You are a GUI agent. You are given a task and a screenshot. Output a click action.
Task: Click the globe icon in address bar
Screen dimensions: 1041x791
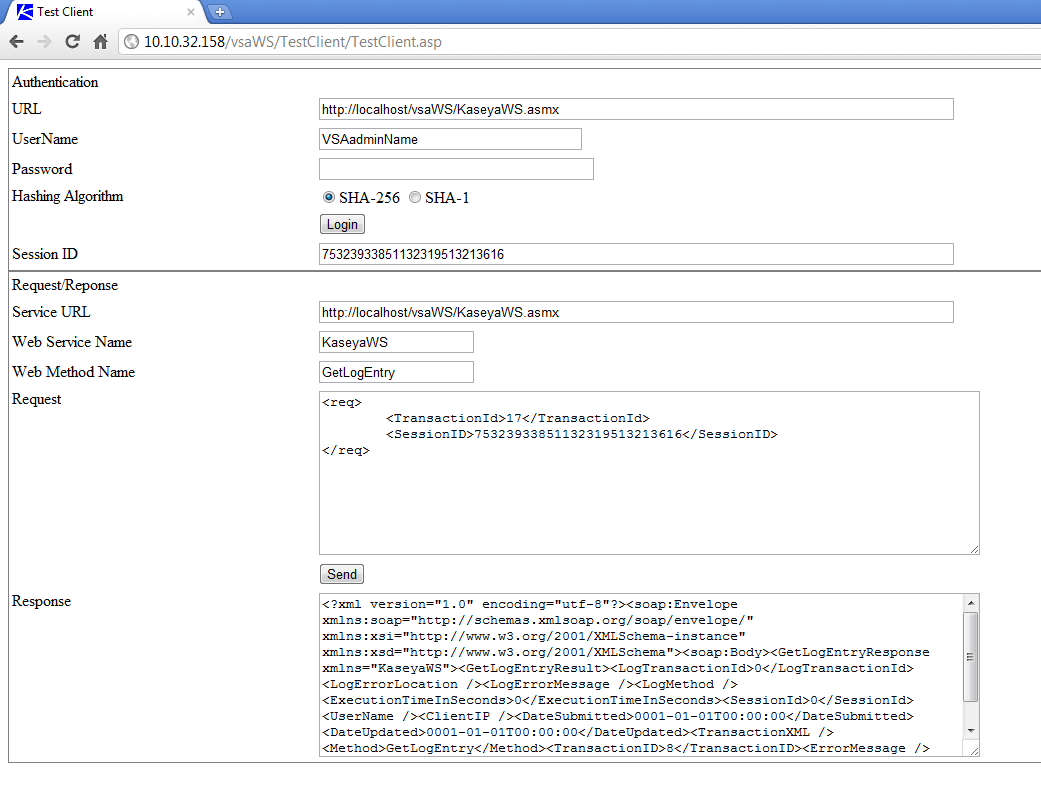131,42
